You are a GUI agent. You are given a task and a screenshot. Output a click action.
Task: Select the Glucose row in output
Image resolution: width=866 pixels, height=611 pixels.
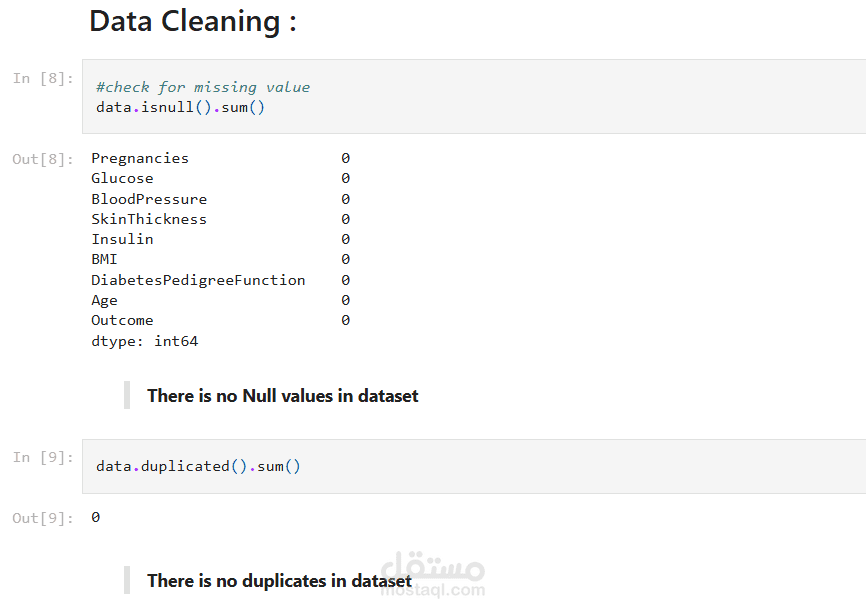[122, 178]
